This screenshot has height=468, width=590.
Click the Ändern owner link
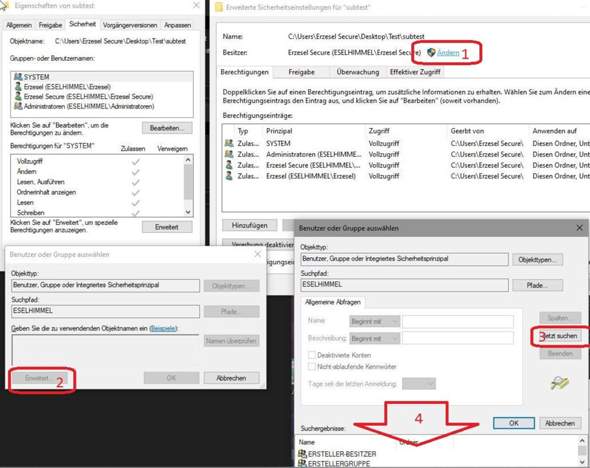tap(448, 53)
